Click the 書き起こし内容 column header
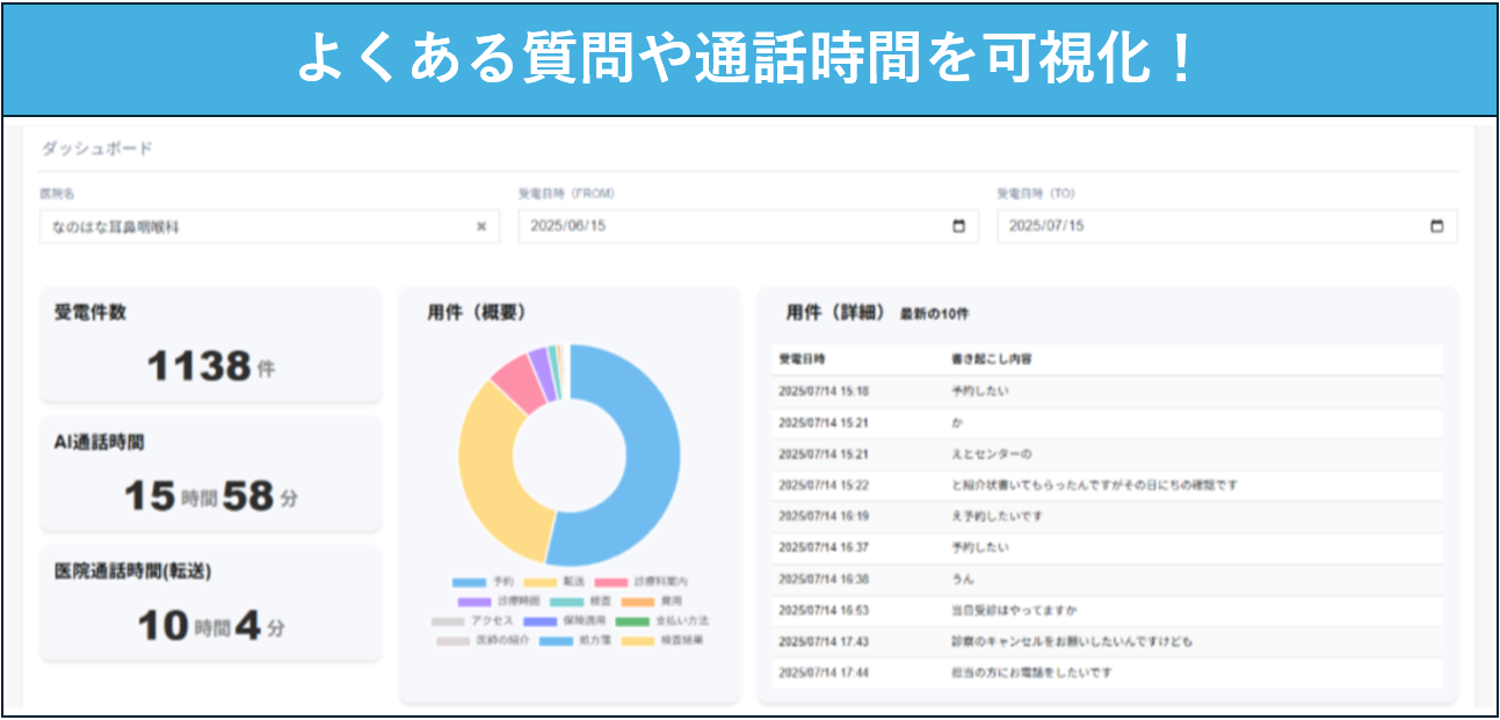The image size is (1500, 720). point(992,358)
